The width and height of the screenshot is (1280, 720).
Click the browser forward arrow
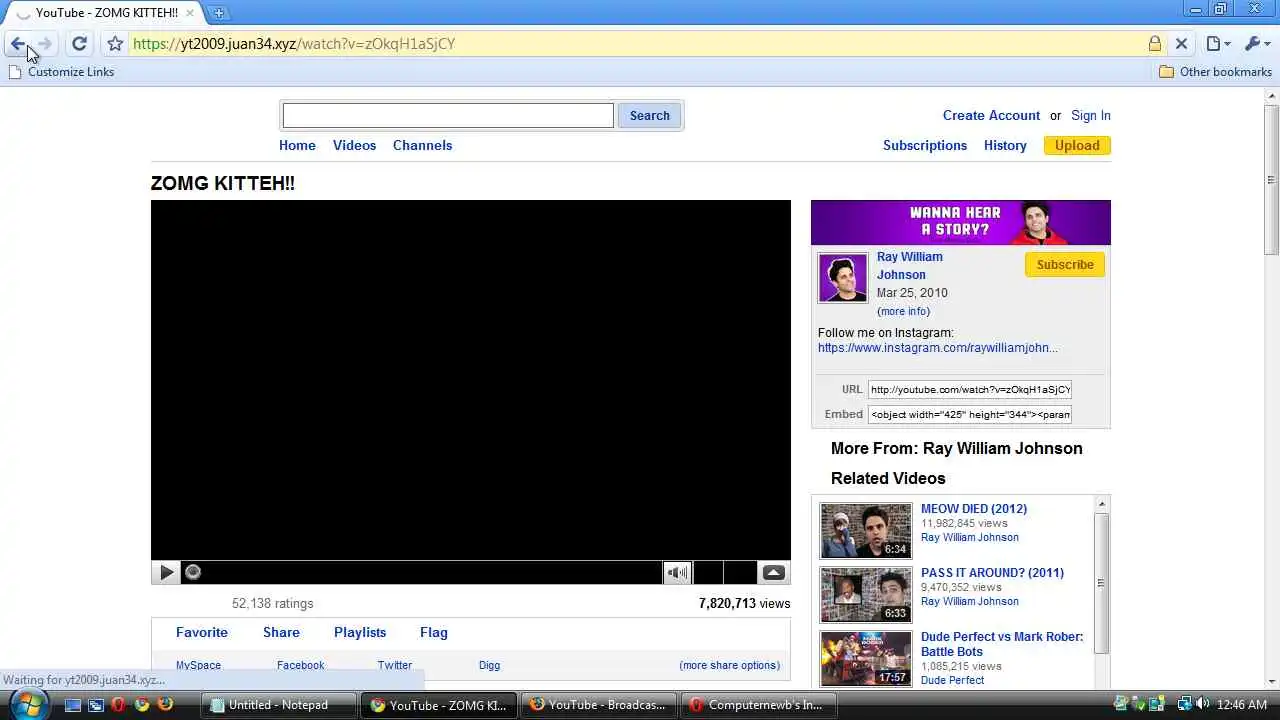pyautogui.click(x=45, y=44)
